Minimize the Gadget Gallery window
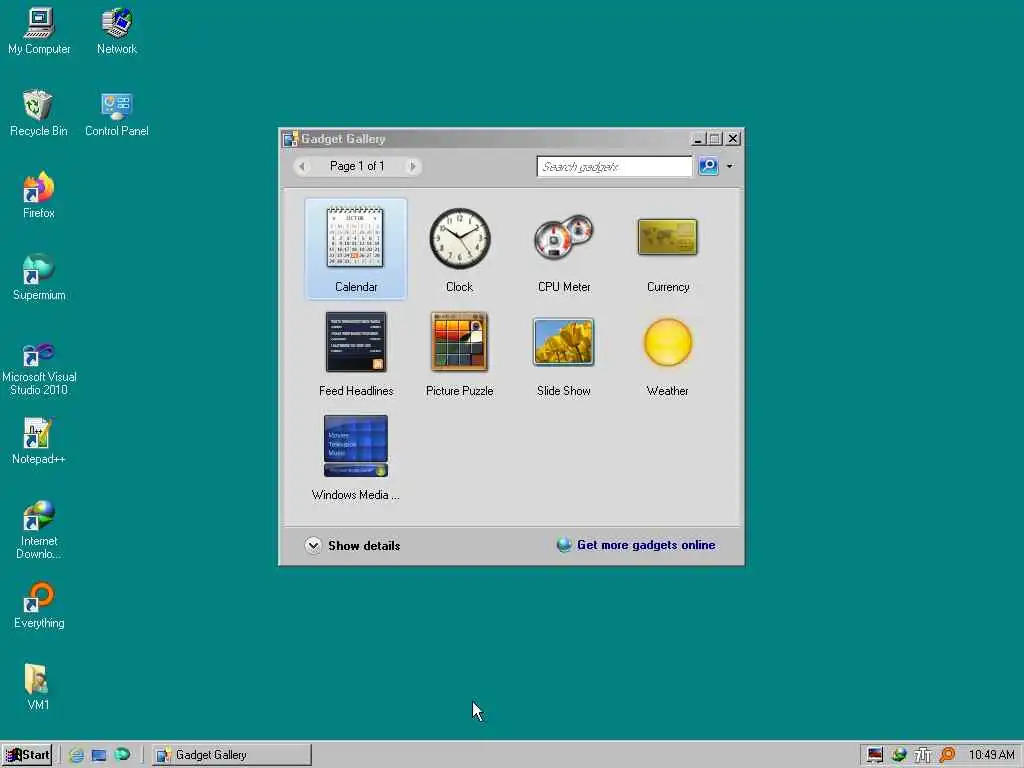1024x768 pixels. coord(697,138)
